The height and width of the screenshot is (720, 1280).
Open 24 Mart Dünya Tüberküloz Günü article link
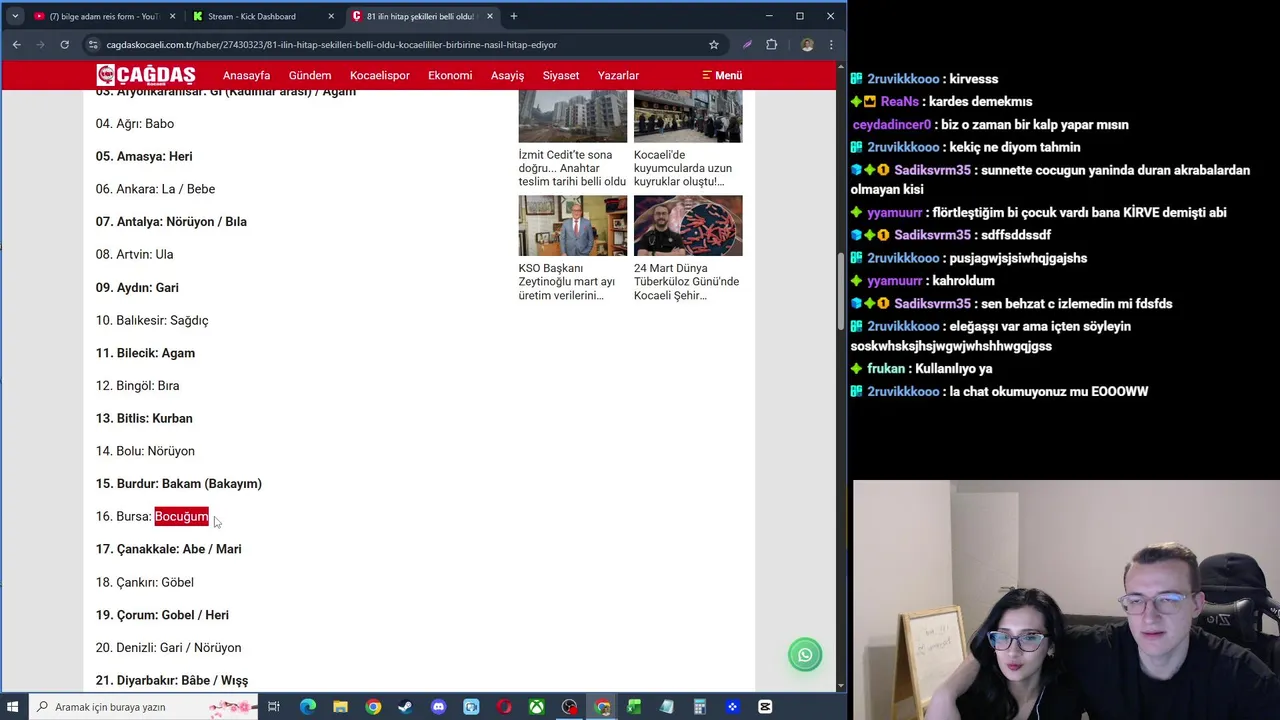(x=687, y=281)
